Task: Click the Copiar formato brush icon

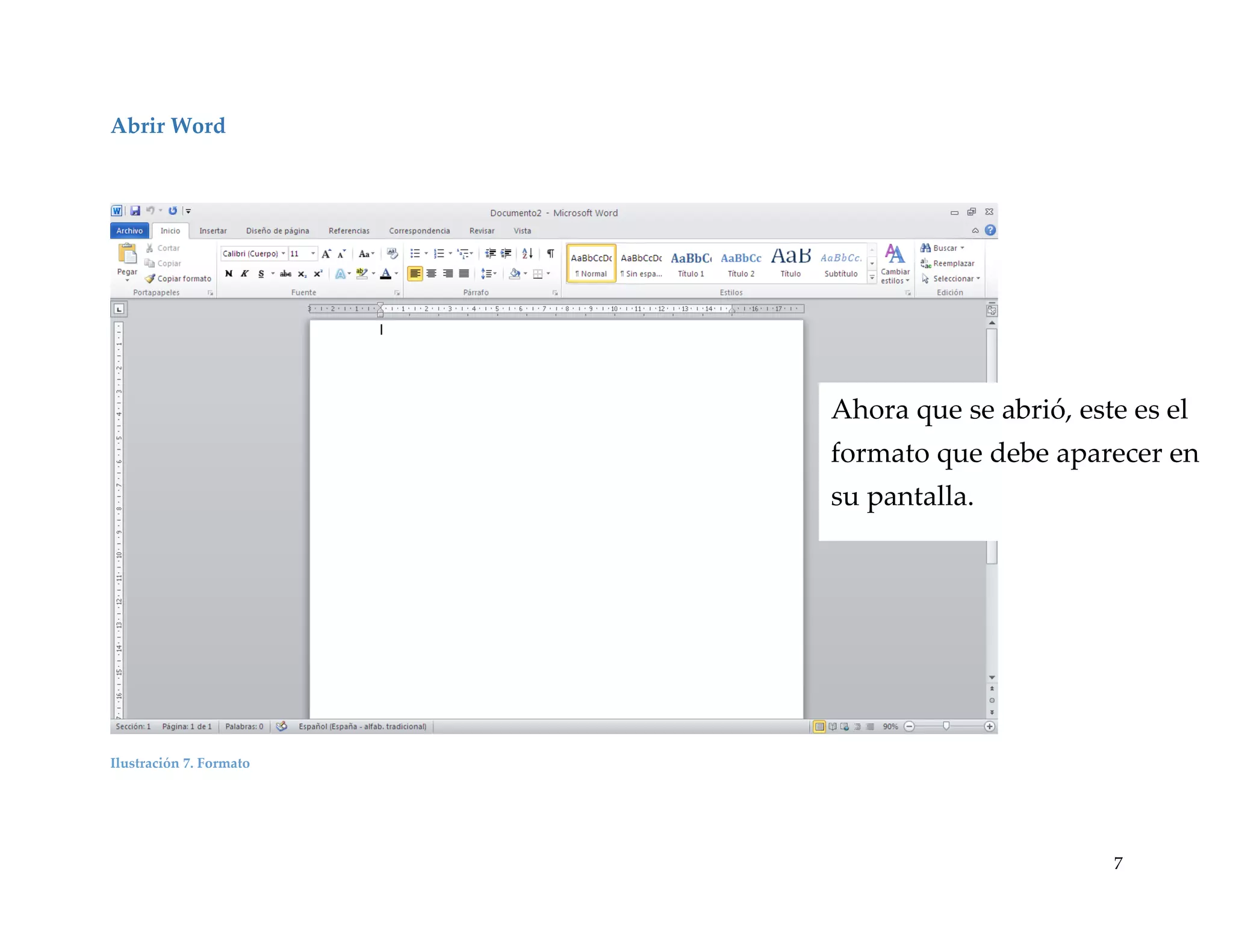Action: [x=150, y=279]
